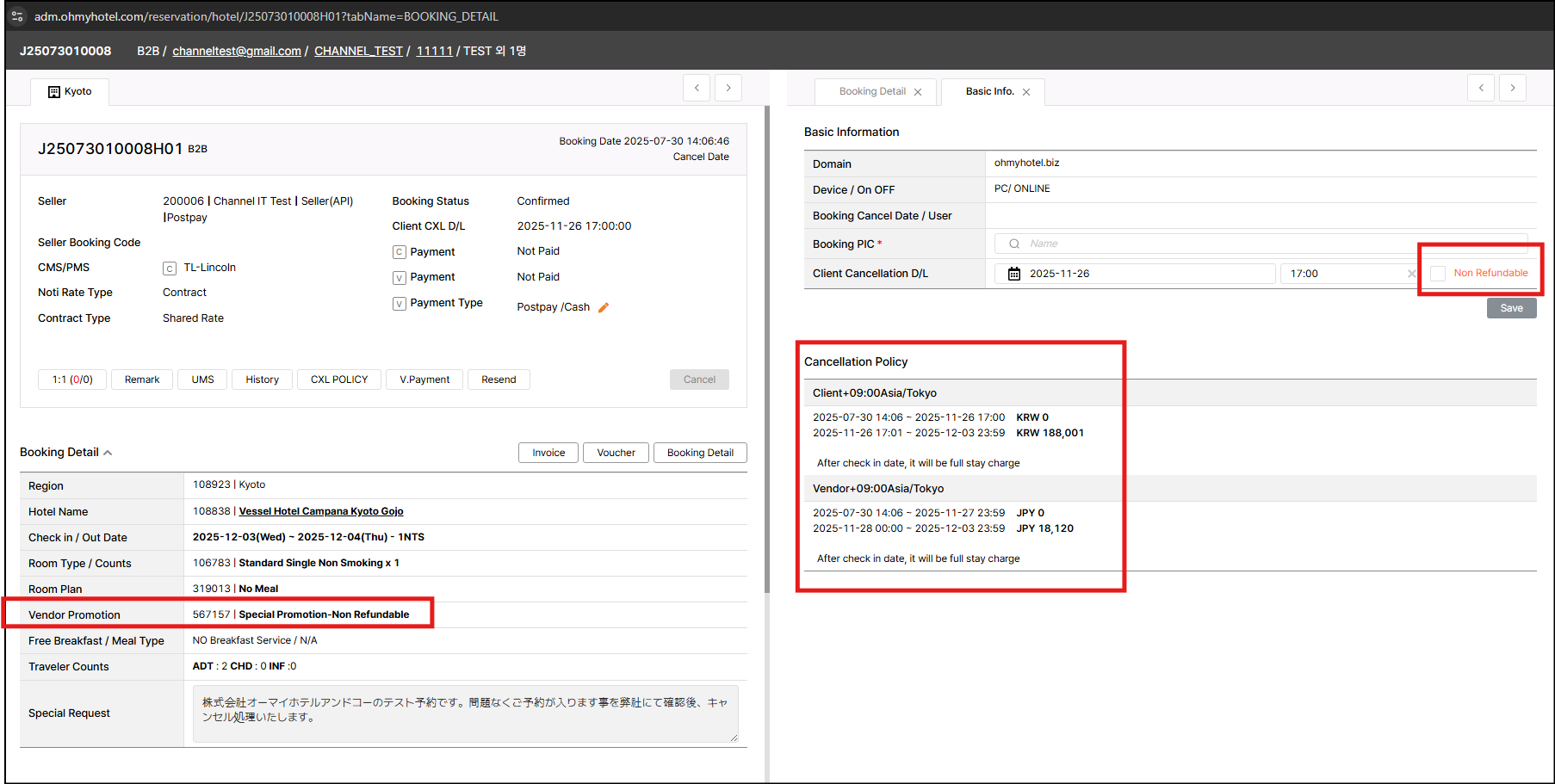Click the calendar icon in Client Cancellation D/L
Image resolution: width=1555 pixels, height=784 pixels.
click(1014, 274)
